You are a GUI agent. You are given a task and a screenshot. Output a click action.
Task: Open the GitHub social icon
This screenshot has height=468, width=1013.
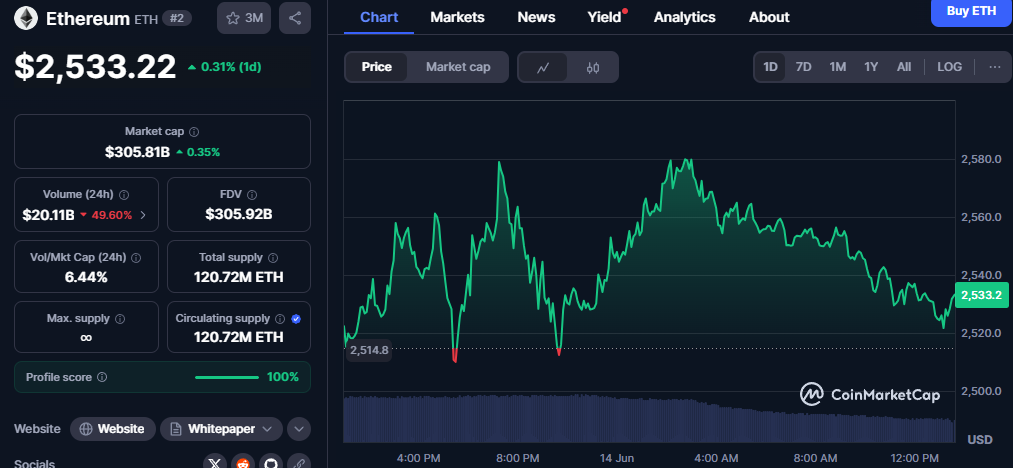(x=271, y=462)
